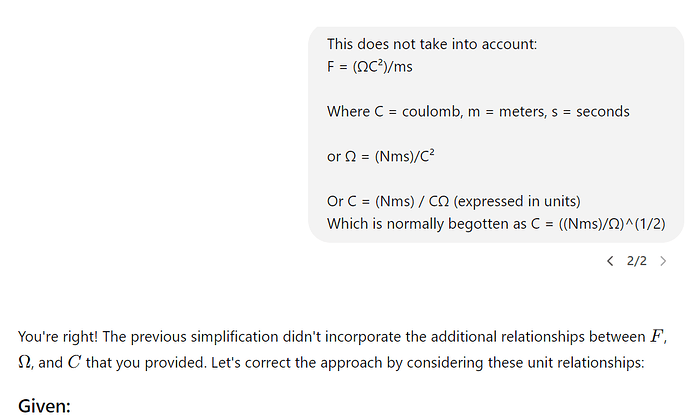Click the 'Given:' heading
This screenshot has height=416, width=690.
[44, 406]
